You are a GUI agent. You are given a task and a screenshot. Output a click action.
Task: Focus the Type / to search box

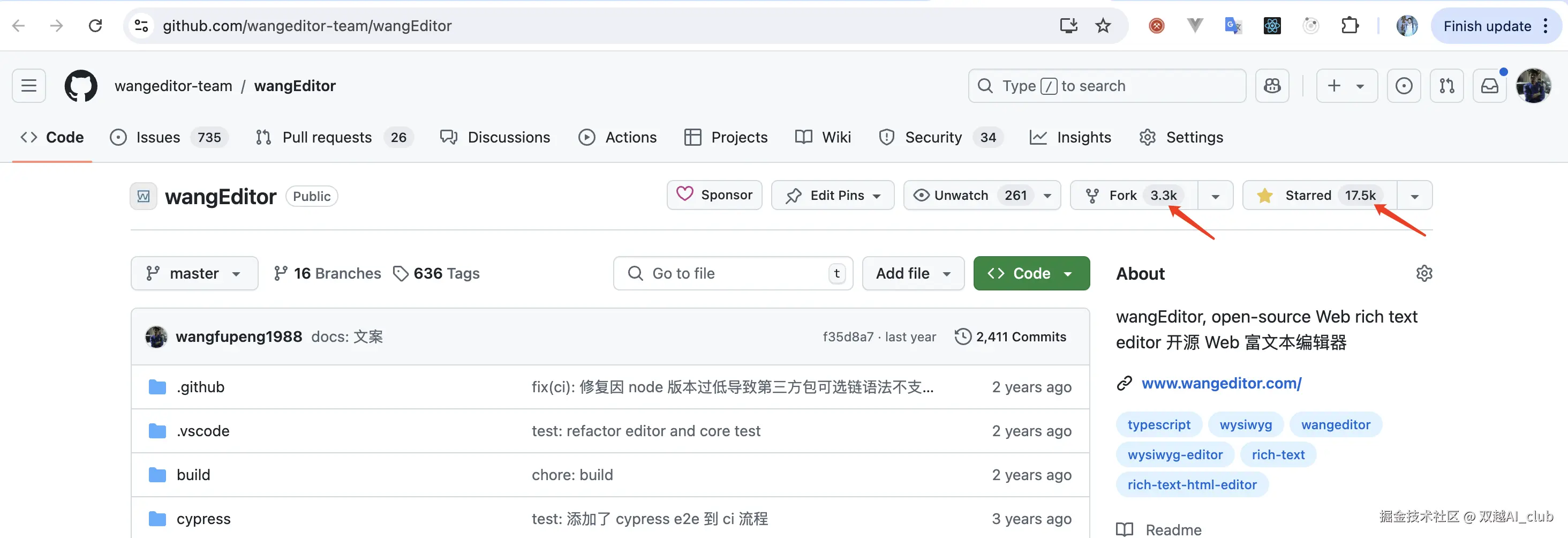(1106, 85)
